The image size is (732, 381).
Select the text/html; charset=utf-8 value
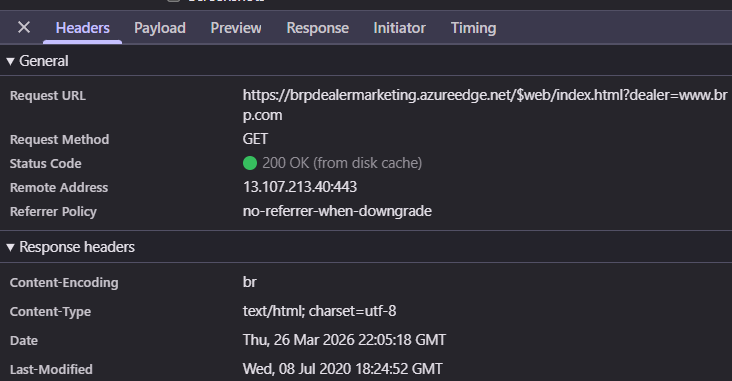319,311
